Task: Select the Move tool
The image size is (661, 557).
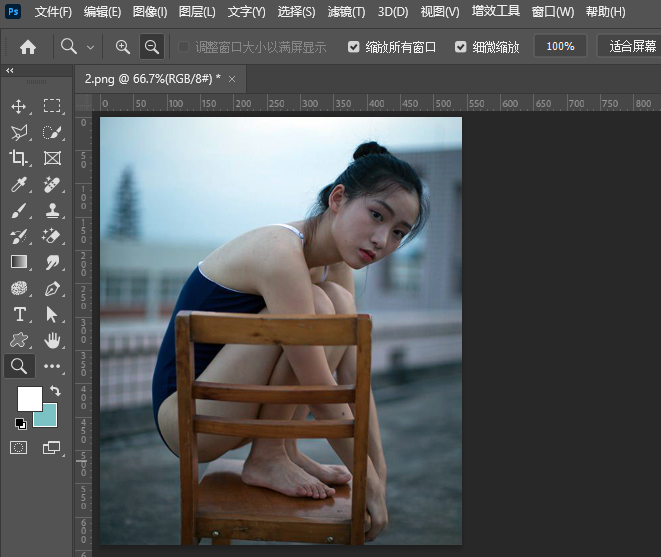Action: pos(19,106)
